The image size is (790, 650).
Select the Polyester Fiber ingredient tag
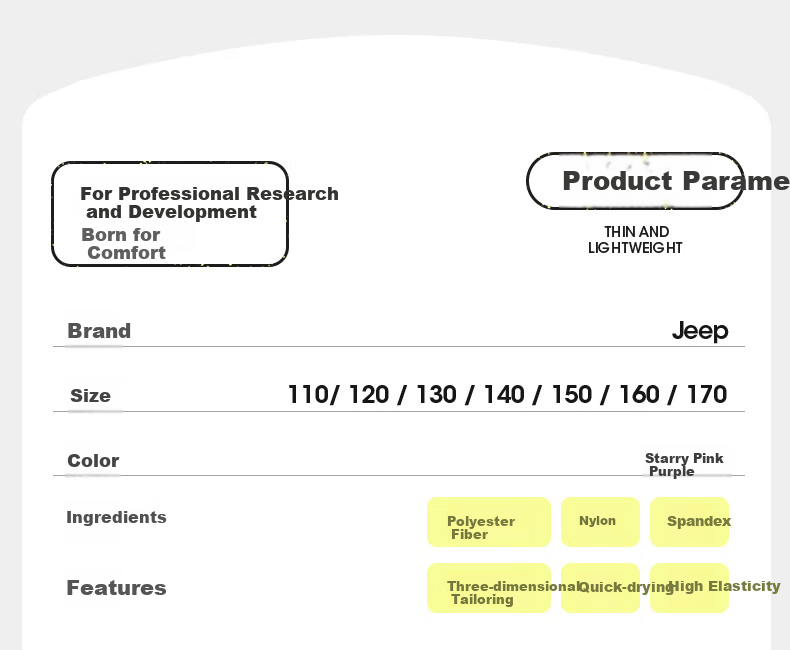pyautogui.click(x=489, y=522)
